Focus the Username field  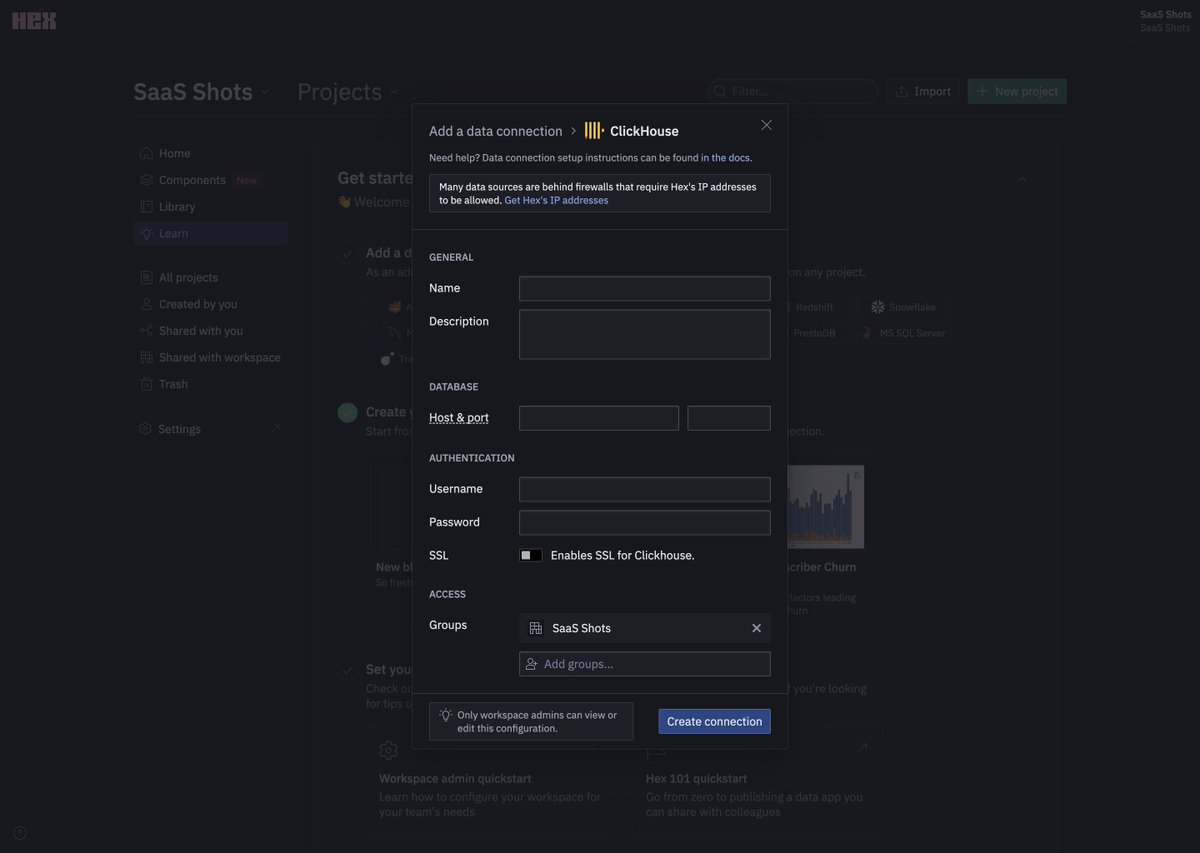tap(645, 489)
